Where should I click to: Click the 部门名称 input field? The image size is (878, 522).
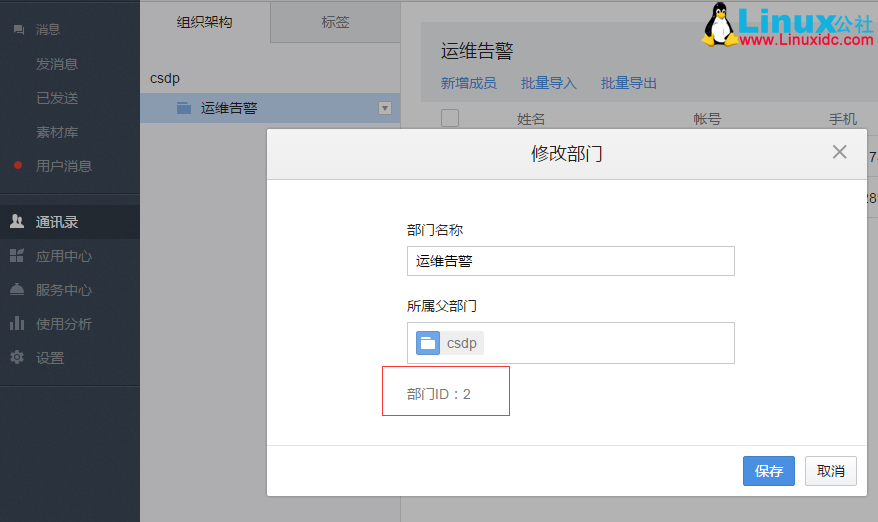click(x=571, y=261)
